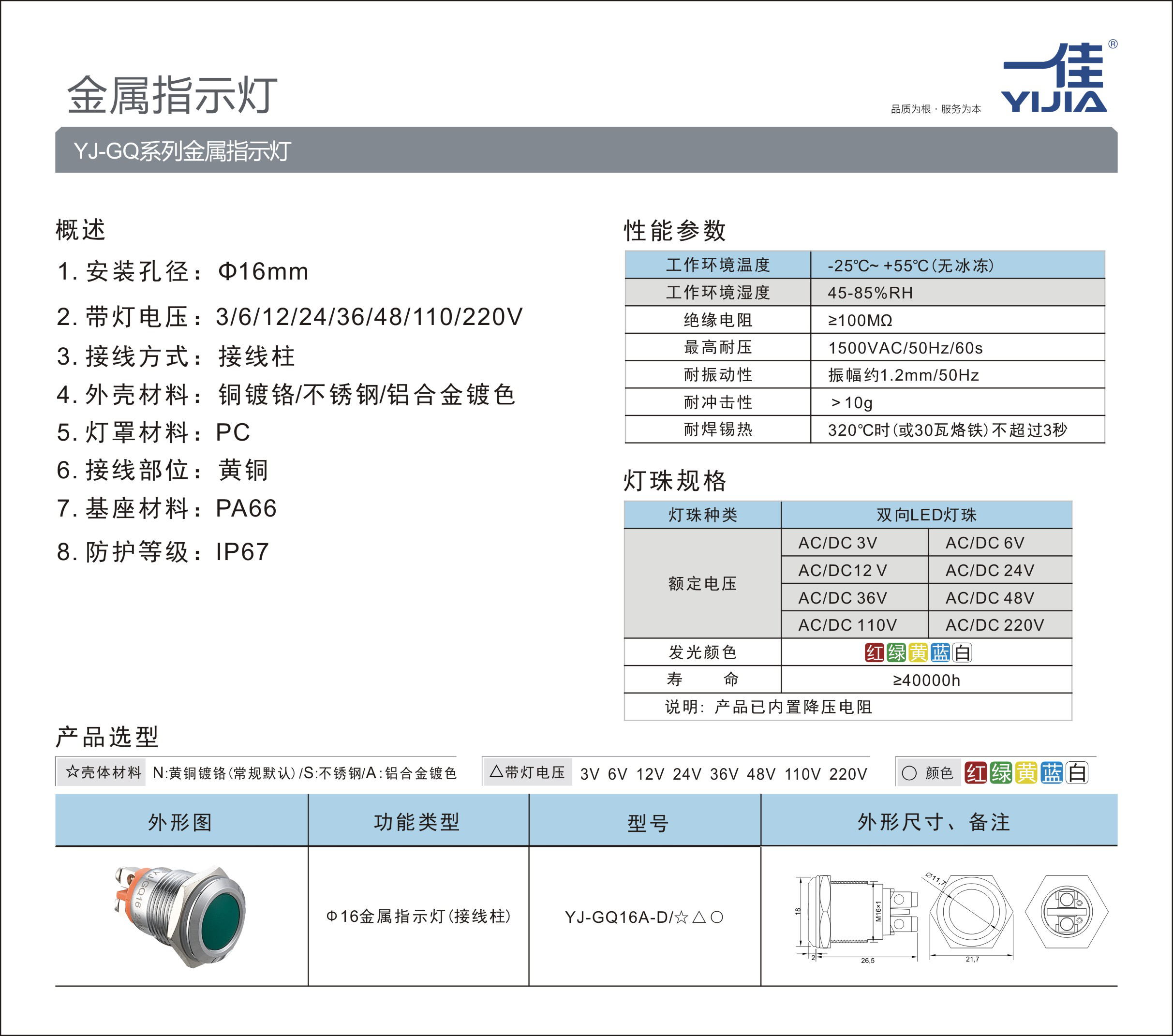Click the ☆壳体材料 label

click(103, 772)
